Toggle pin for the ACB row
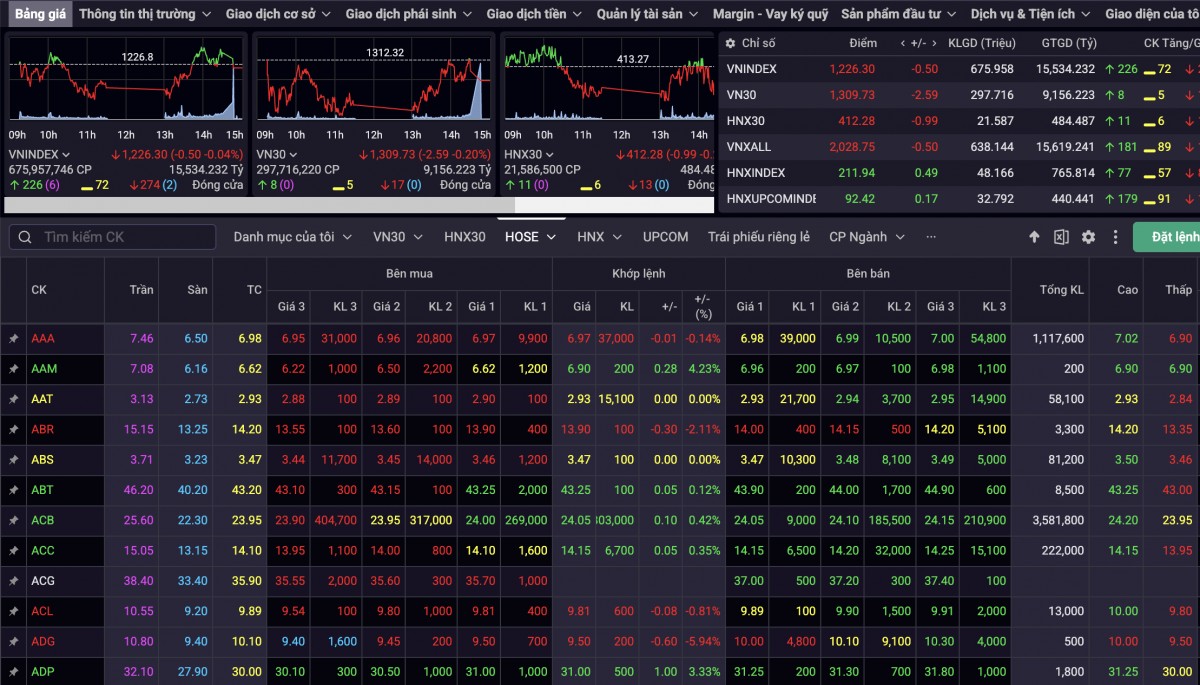The width and height of the screenshot is (1200, 685). (14, 520)
